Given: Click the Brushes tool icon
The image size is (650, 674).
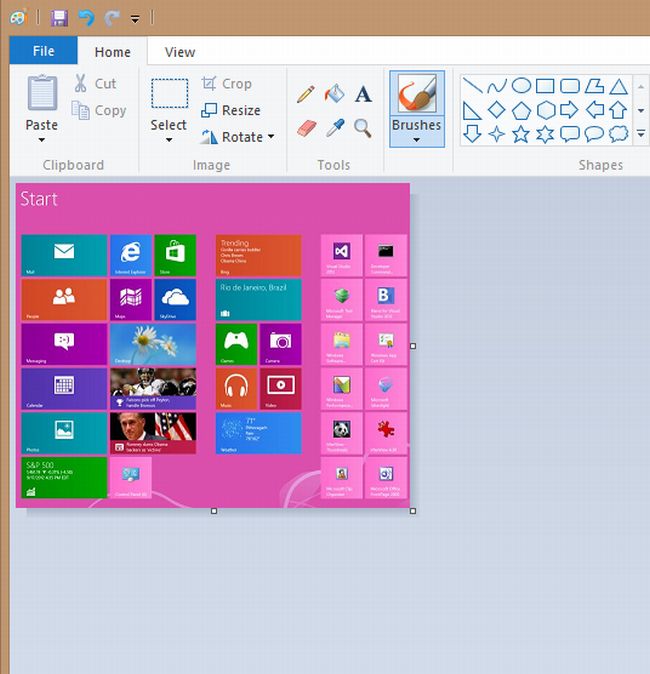Looking at the screenshot, I should point(417,93).
